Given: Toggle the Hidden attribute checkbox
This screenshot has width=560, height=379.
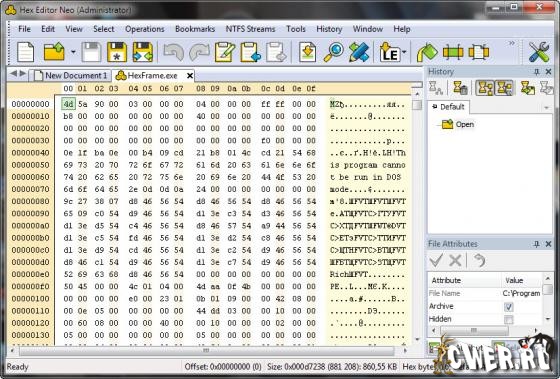Looking at the screenshot, I should 509,319.
